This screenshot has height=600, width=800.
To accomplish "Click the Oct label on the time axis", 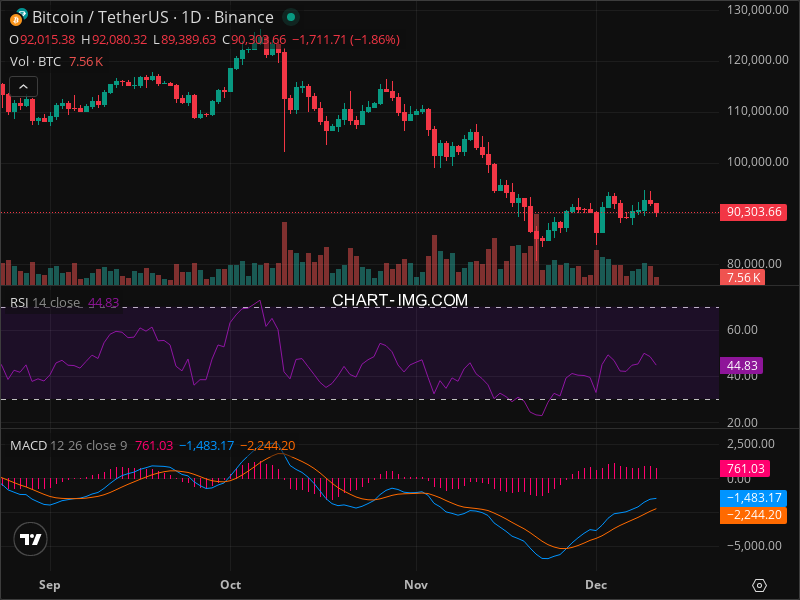I will point(231,583).
